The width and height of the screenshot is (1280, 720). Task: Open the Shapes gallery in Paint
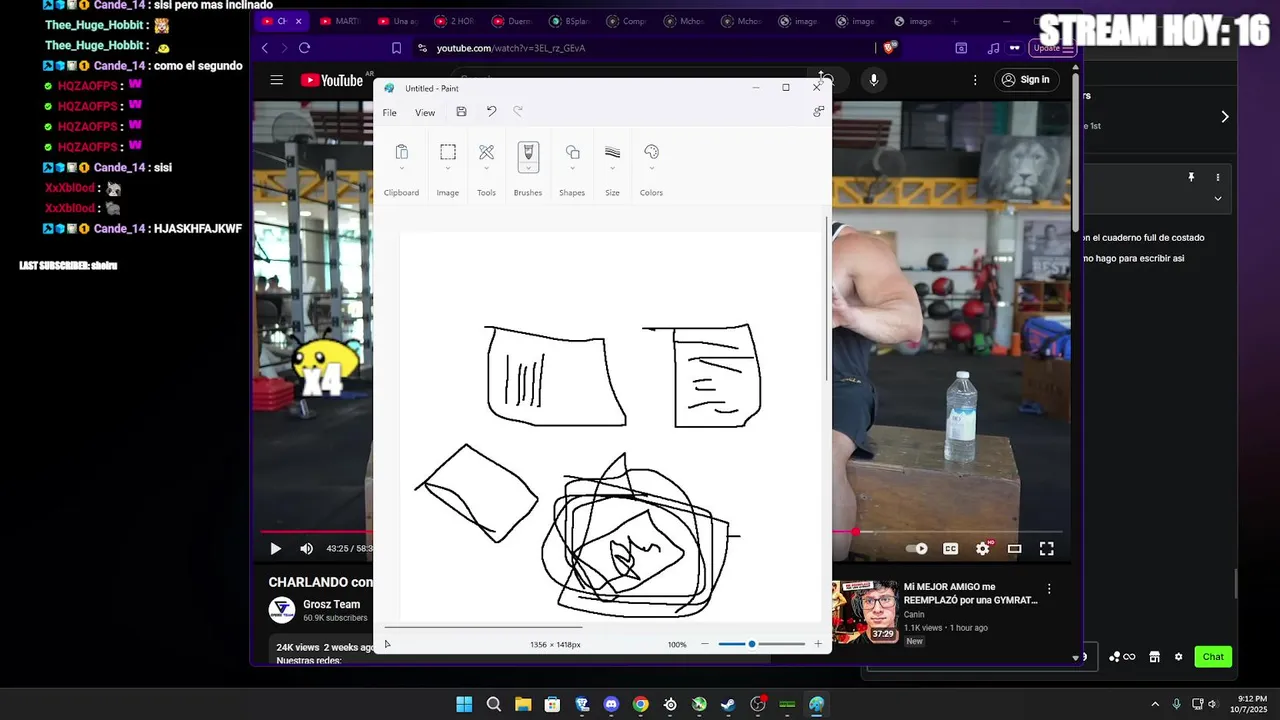tap(572, 152)
